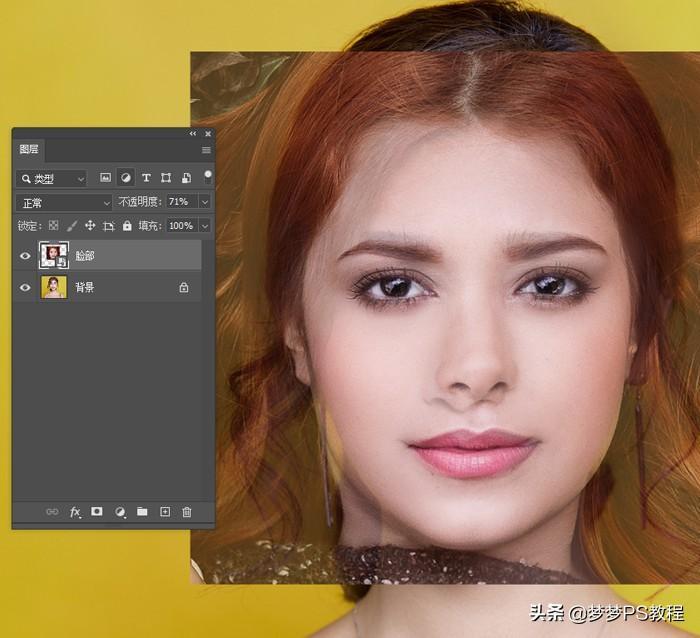Filter for shape layers
Screen dimensions: 700x638
point(166,178)
